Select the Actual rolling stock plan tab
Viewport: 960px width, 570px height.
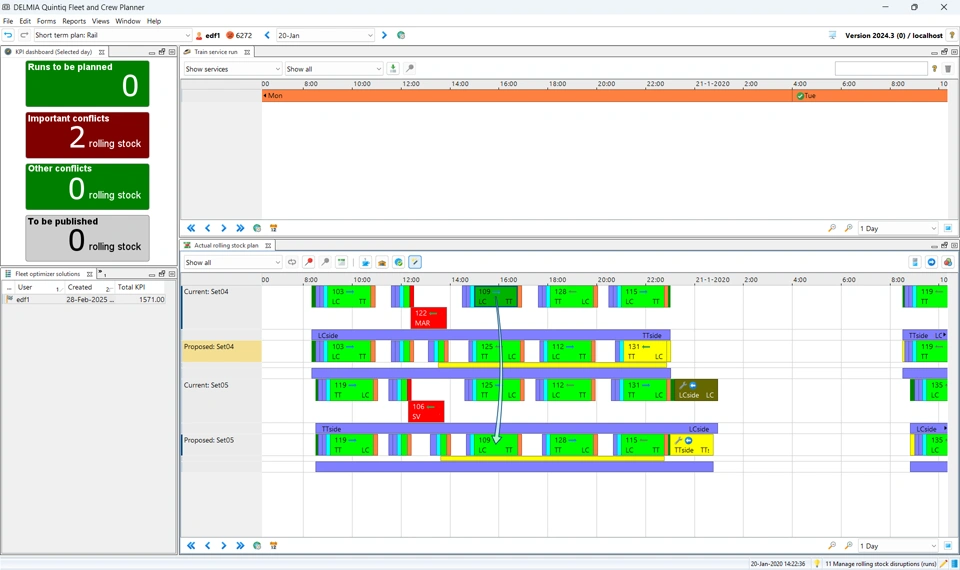point(226,246)
